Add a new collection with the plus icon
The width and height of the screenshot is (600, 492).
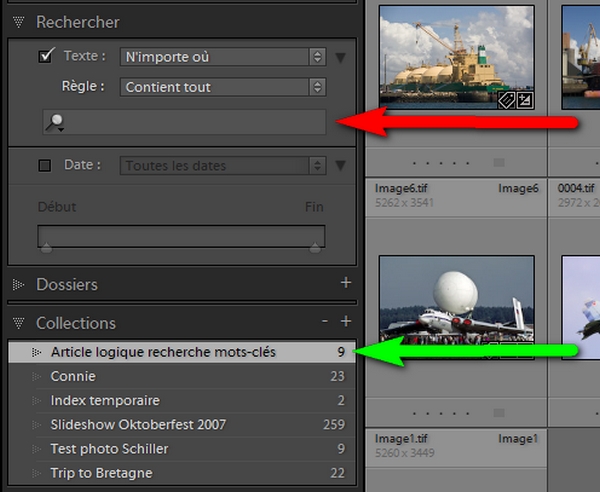click(346, 322)
